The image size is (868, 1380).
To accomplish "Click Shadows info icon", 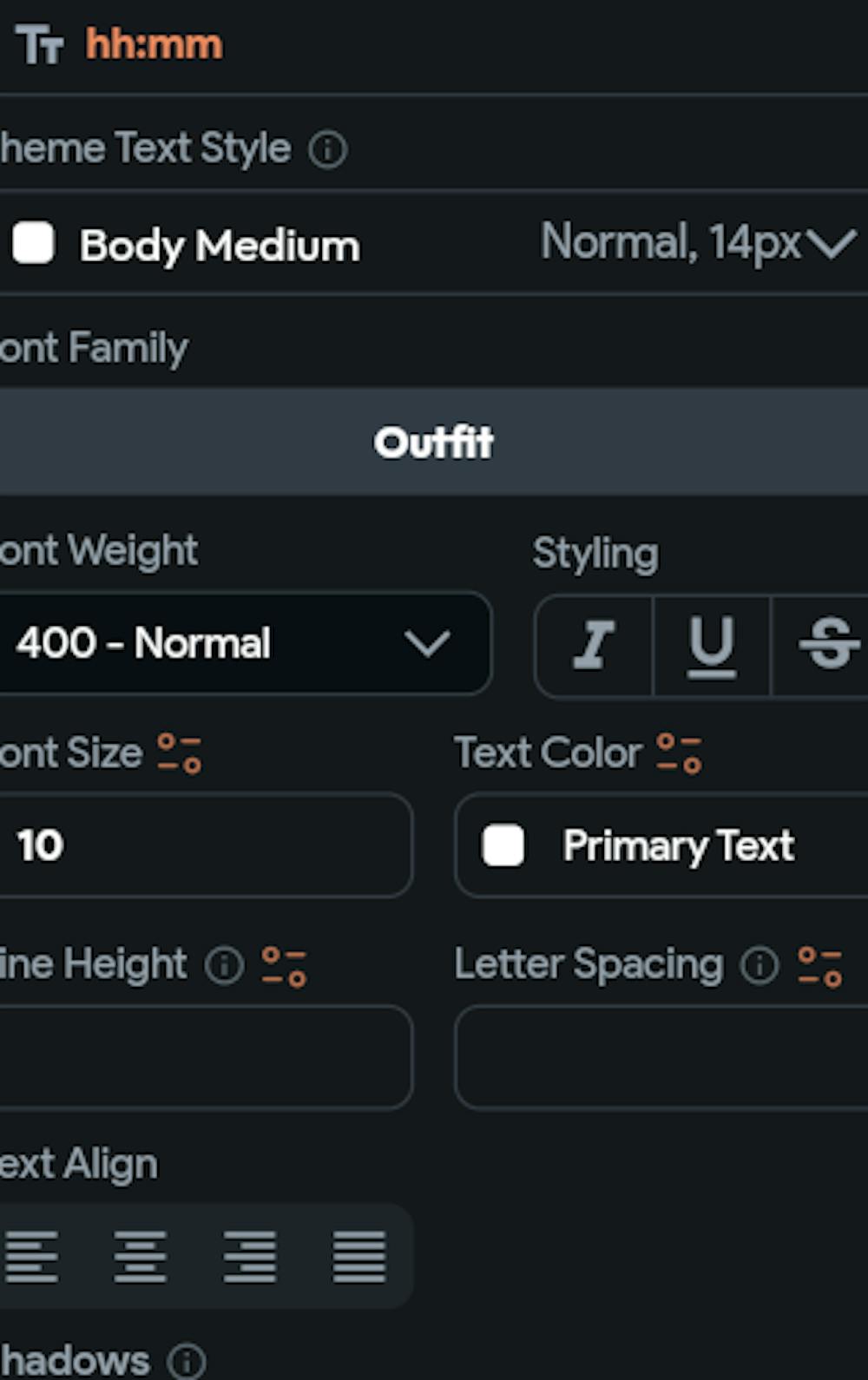I will click(x=187, y=1362).
